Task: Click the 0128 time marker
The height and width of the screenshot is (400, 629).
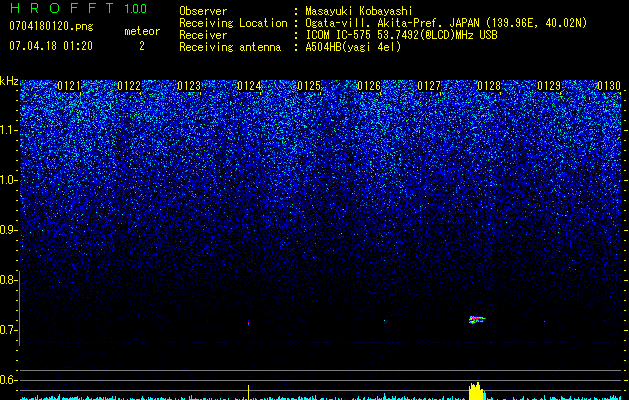Action: pos(489,86)
